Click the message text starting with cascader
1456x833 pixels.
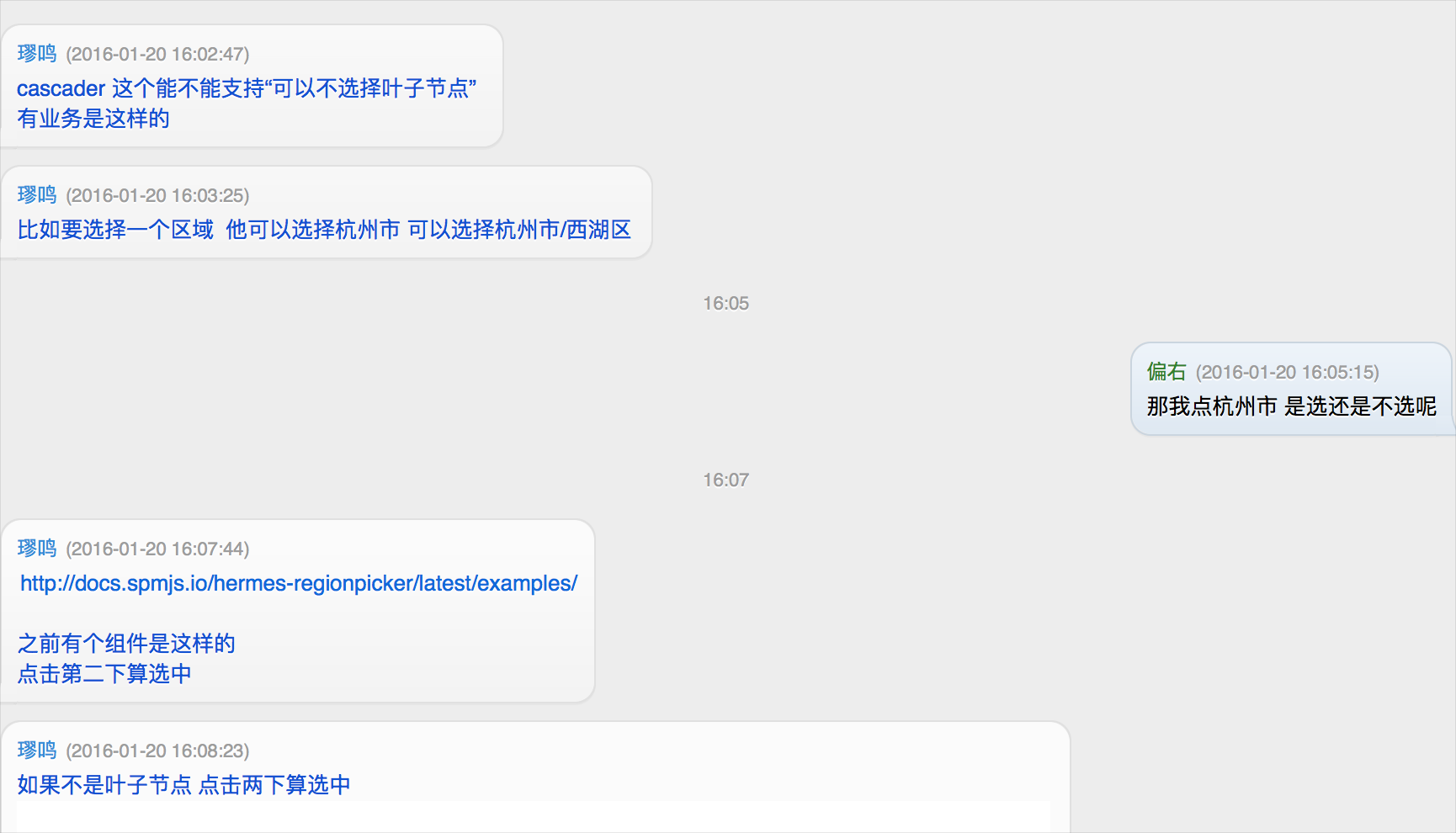tap(247, 88)
